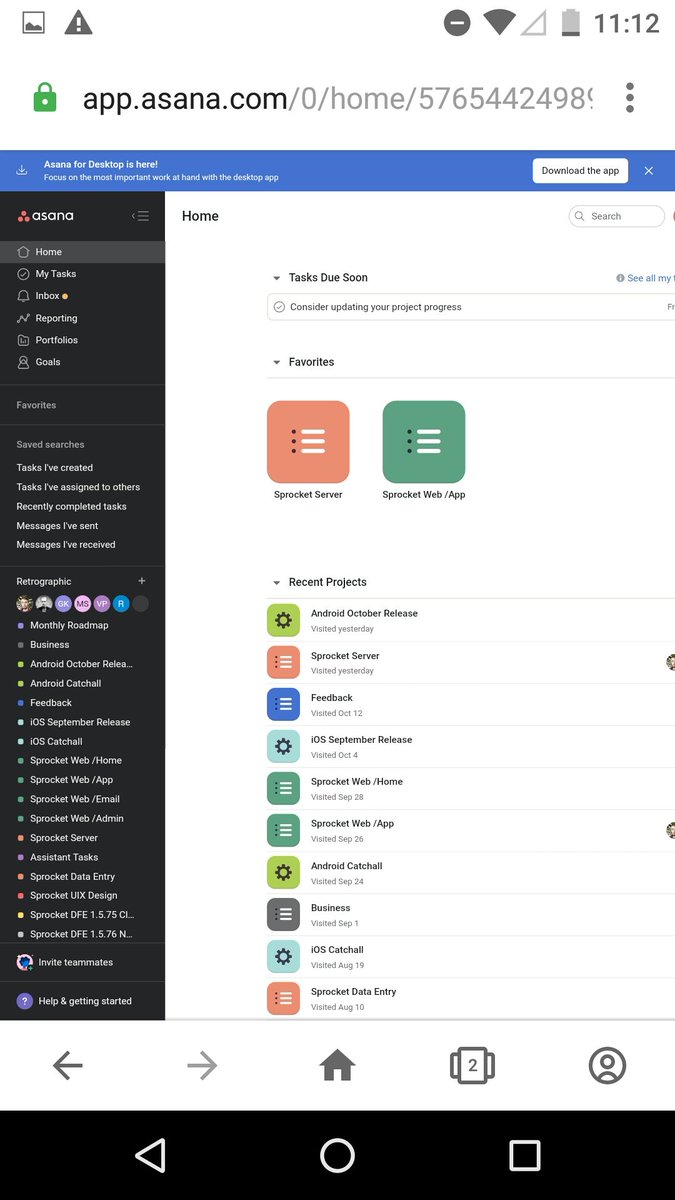Open 'Recently completed tasks' saved search

click(72, 507)
